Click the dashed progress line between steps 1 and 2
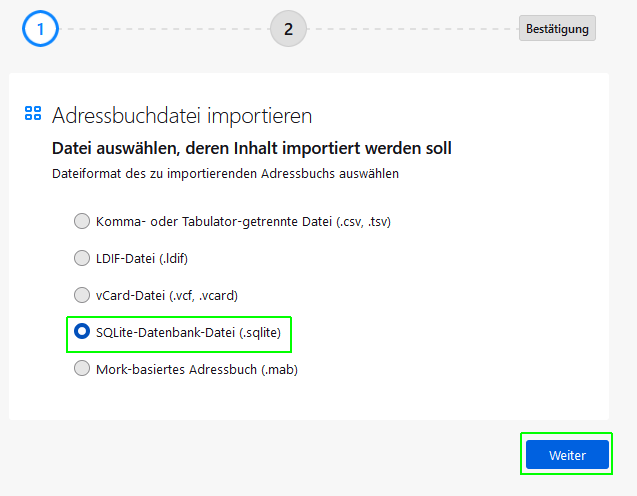Image resolution: width=637 pixels, height=496 pixels. point(164,28)
